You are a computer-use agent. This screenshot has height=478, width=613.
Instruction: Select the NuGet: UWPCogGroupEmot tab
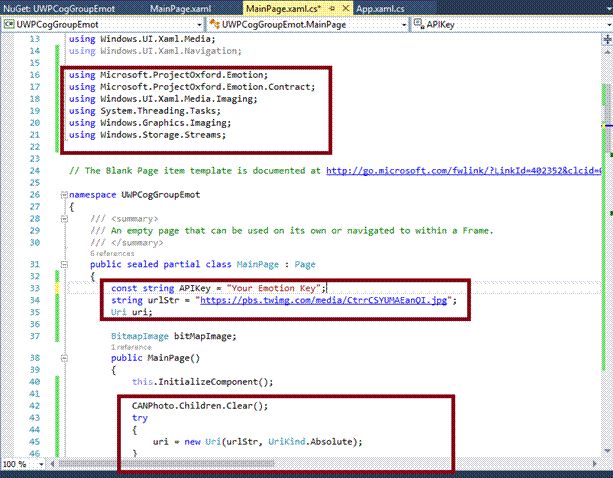pyautogui.click(x=59, y=9)
